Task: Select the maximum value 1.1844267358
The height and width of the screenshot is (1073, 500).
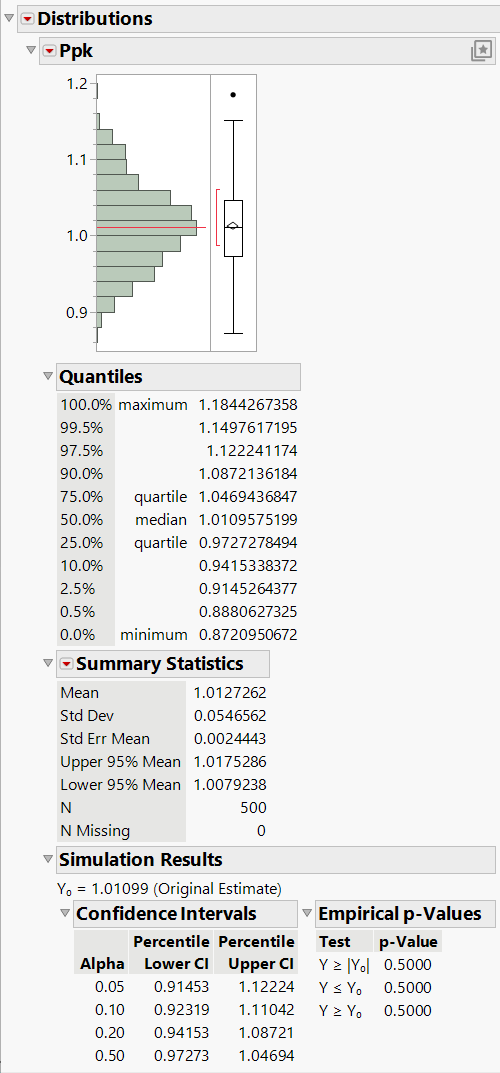Action: coord(248,405)
